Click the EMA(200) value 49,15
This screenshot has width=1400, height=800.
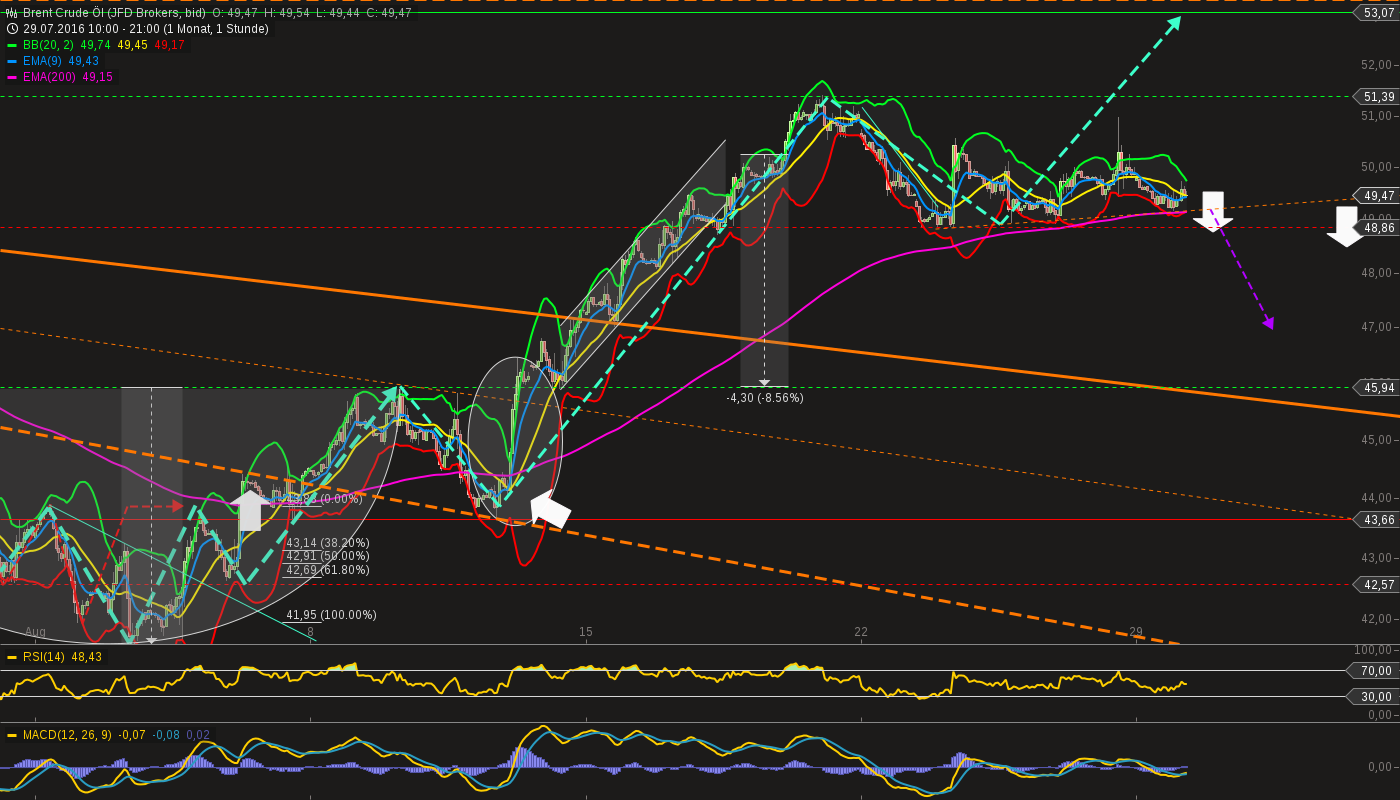pos(98,77)
